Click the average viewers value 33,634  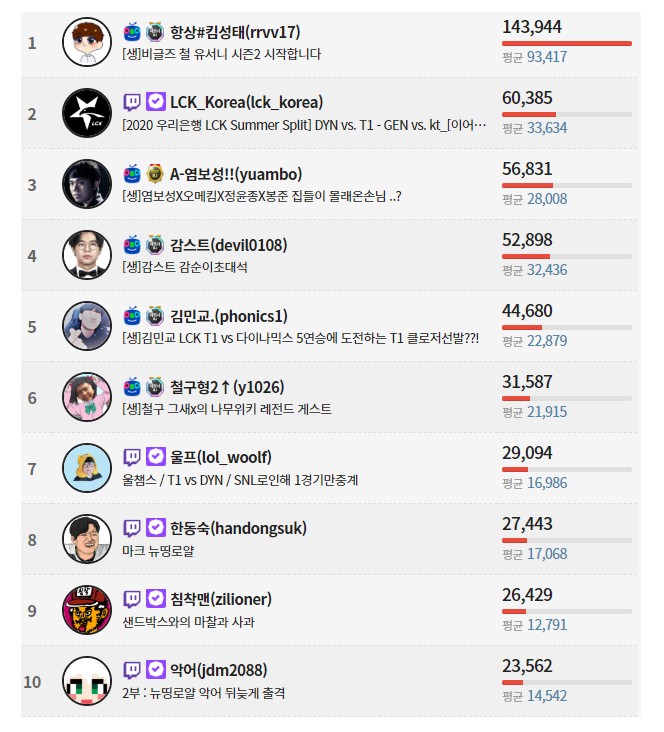click(x=547, y=128)
